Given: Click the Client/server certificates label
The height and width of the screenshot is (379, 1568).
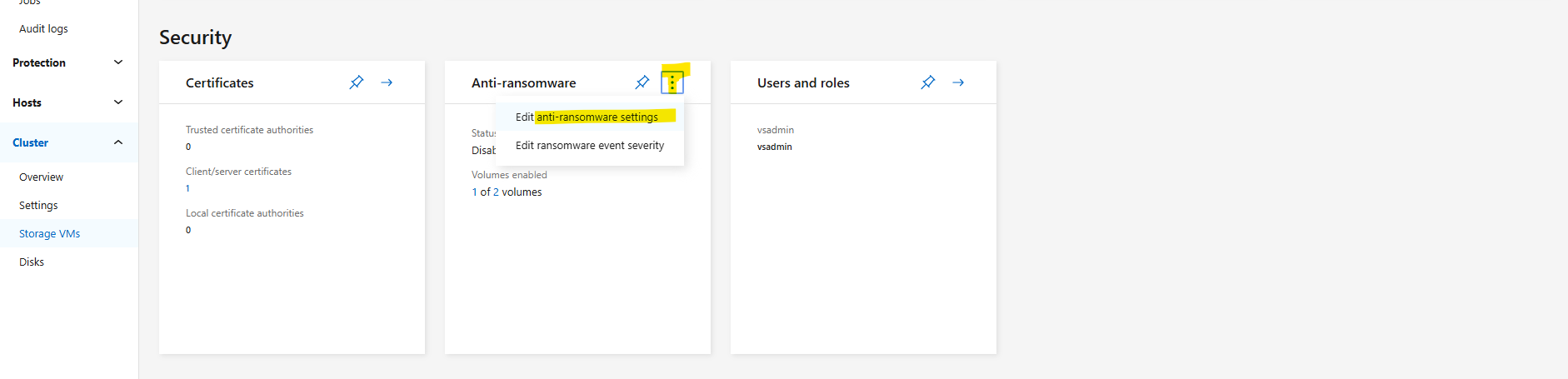Looking at the screenshot, I should (238, 172).
